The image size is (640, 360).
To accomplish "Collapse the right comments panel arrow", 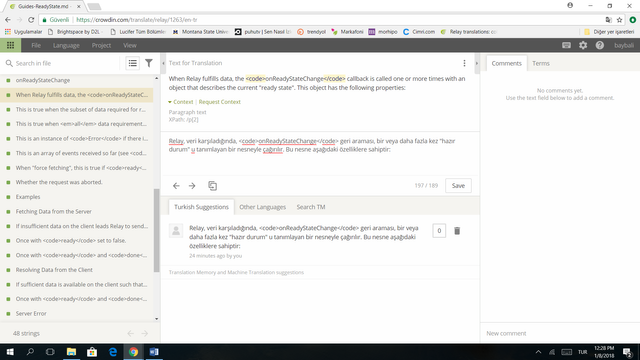I will click(x=476, y=63).
